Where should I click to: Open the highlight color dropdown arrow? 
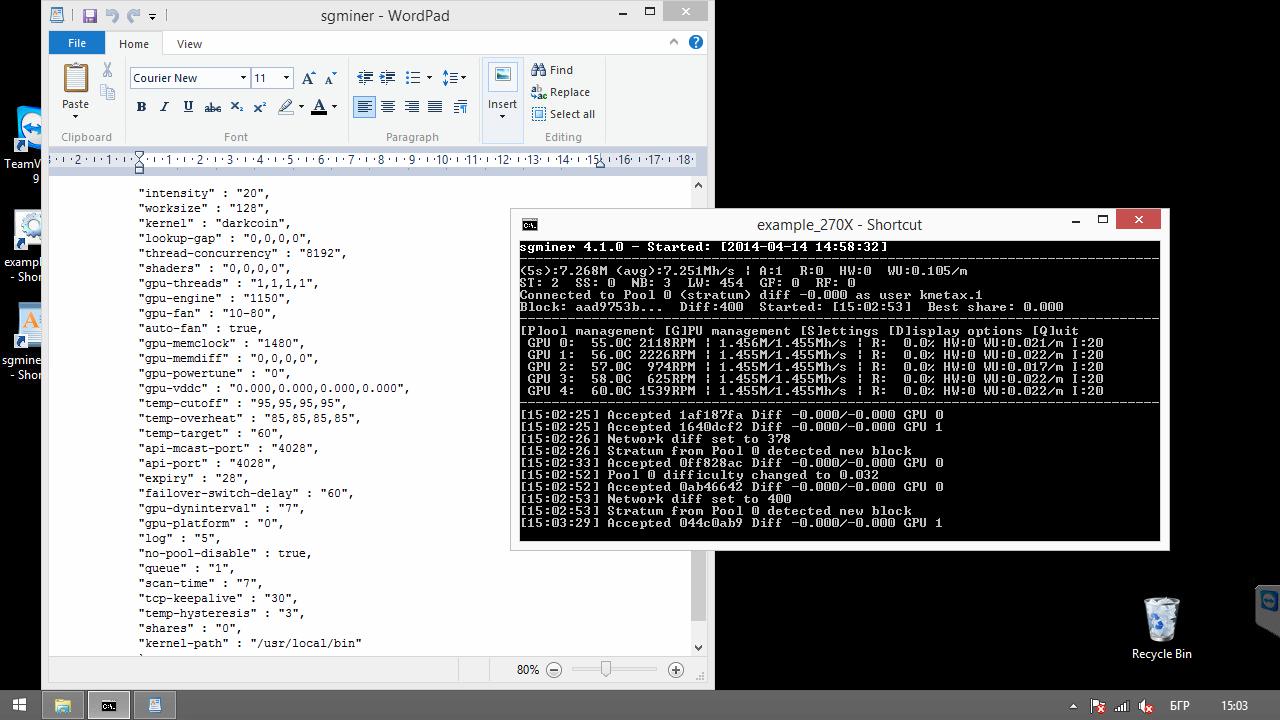coord(301,107)
